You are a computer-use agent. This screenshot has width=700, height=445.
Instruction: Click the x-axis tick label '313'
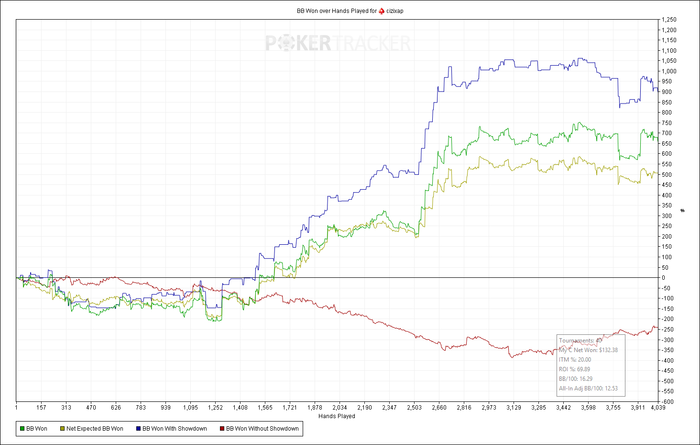66,408
